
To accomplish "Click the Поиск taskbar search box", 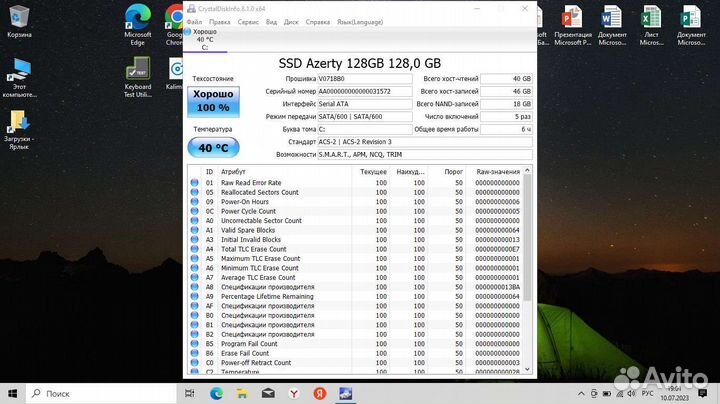I will click(101, 393).
